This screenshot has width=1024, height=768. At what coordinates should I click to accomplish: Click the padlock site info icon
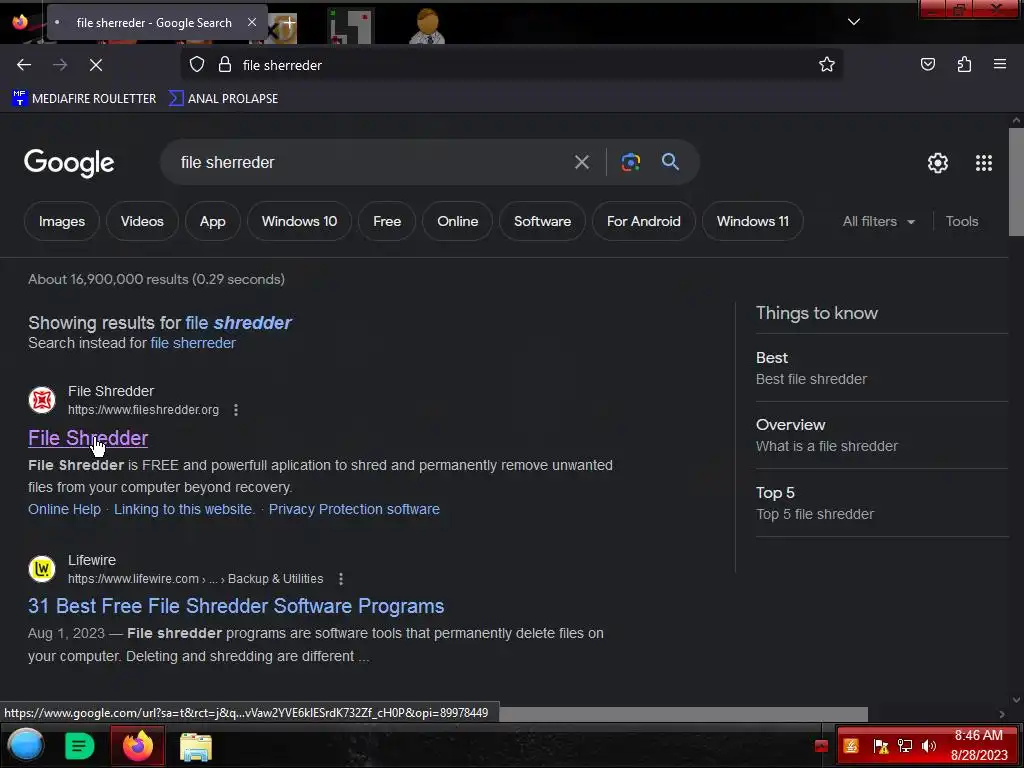point(225,65)
